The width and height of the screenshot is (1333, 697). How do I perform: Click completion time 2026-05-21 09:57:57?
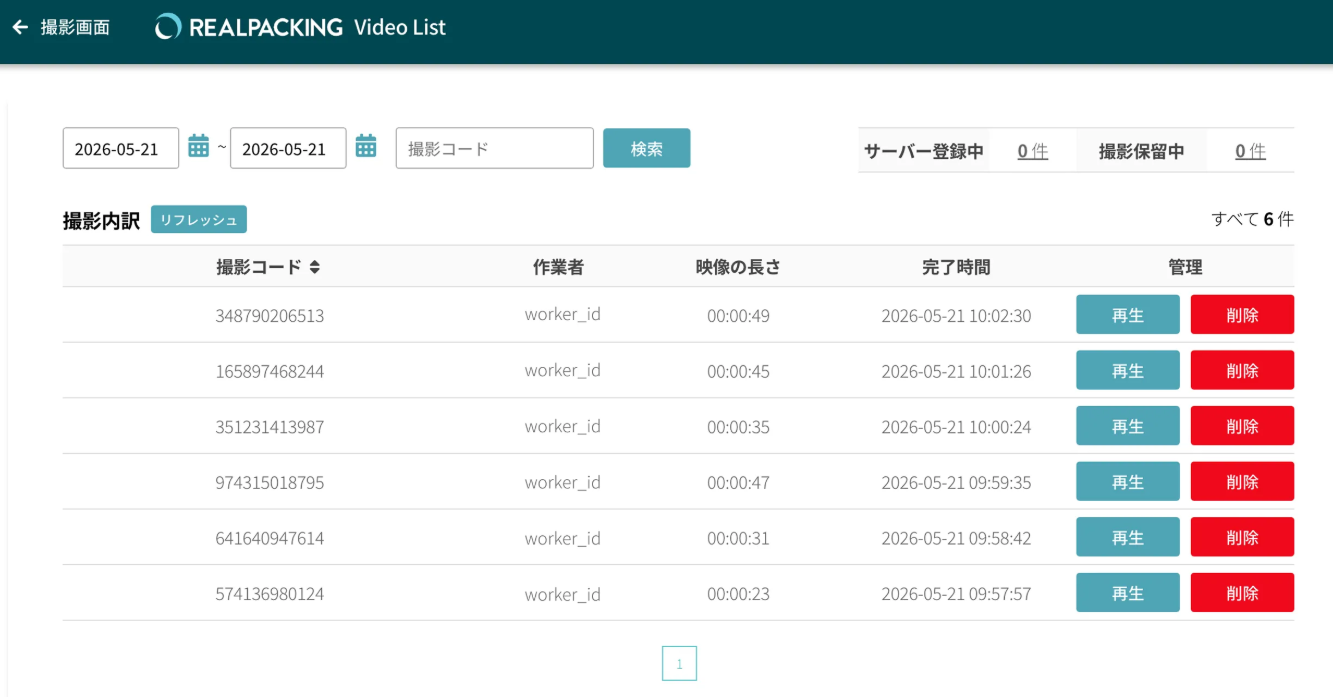point(956,594)
